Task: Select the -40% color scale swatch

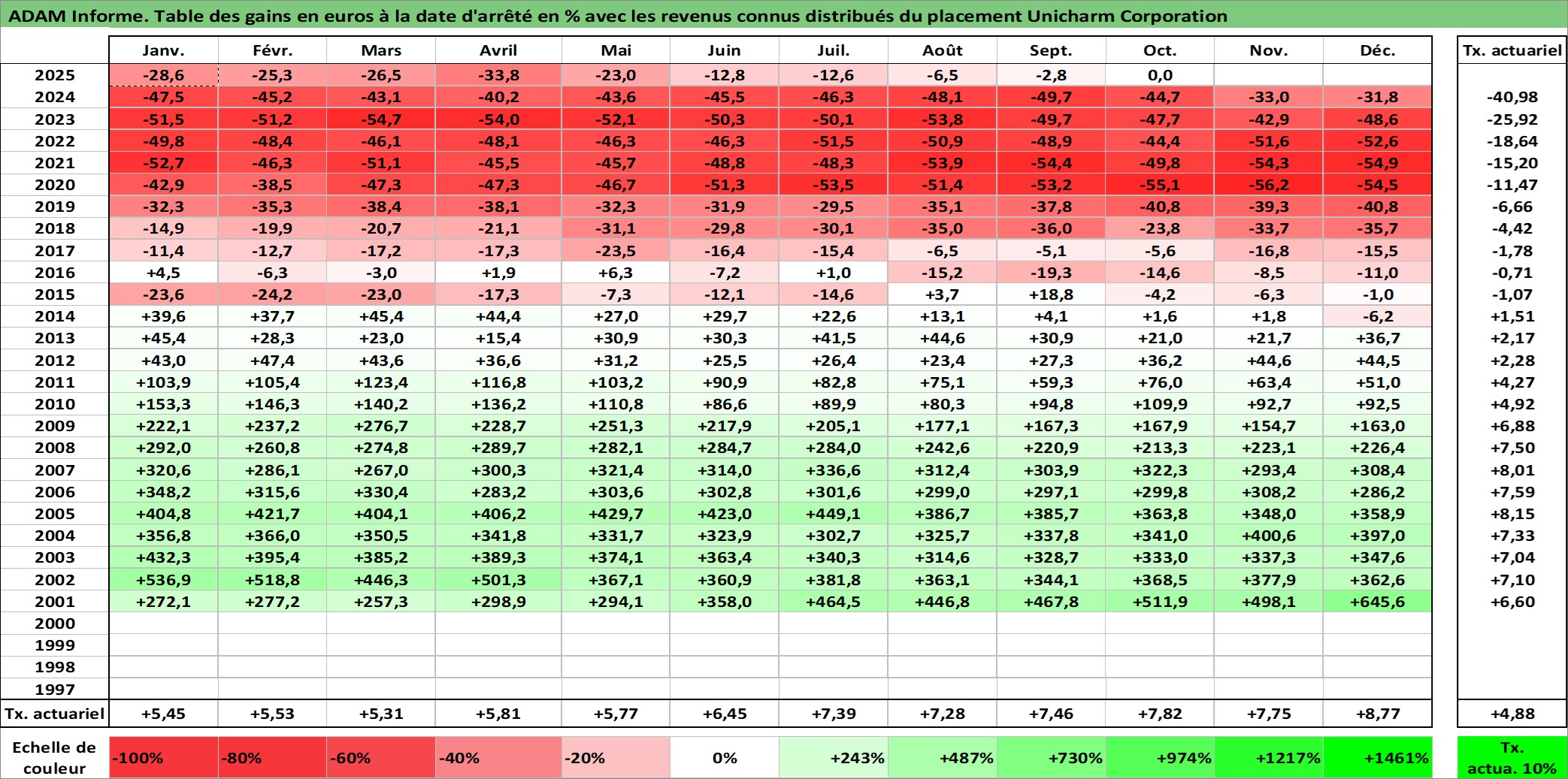Action: (498, 757)
